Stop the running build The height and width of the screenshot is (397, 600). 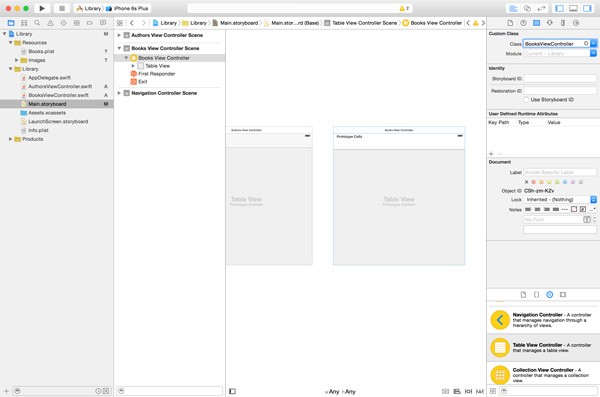[x=62, y=8]
